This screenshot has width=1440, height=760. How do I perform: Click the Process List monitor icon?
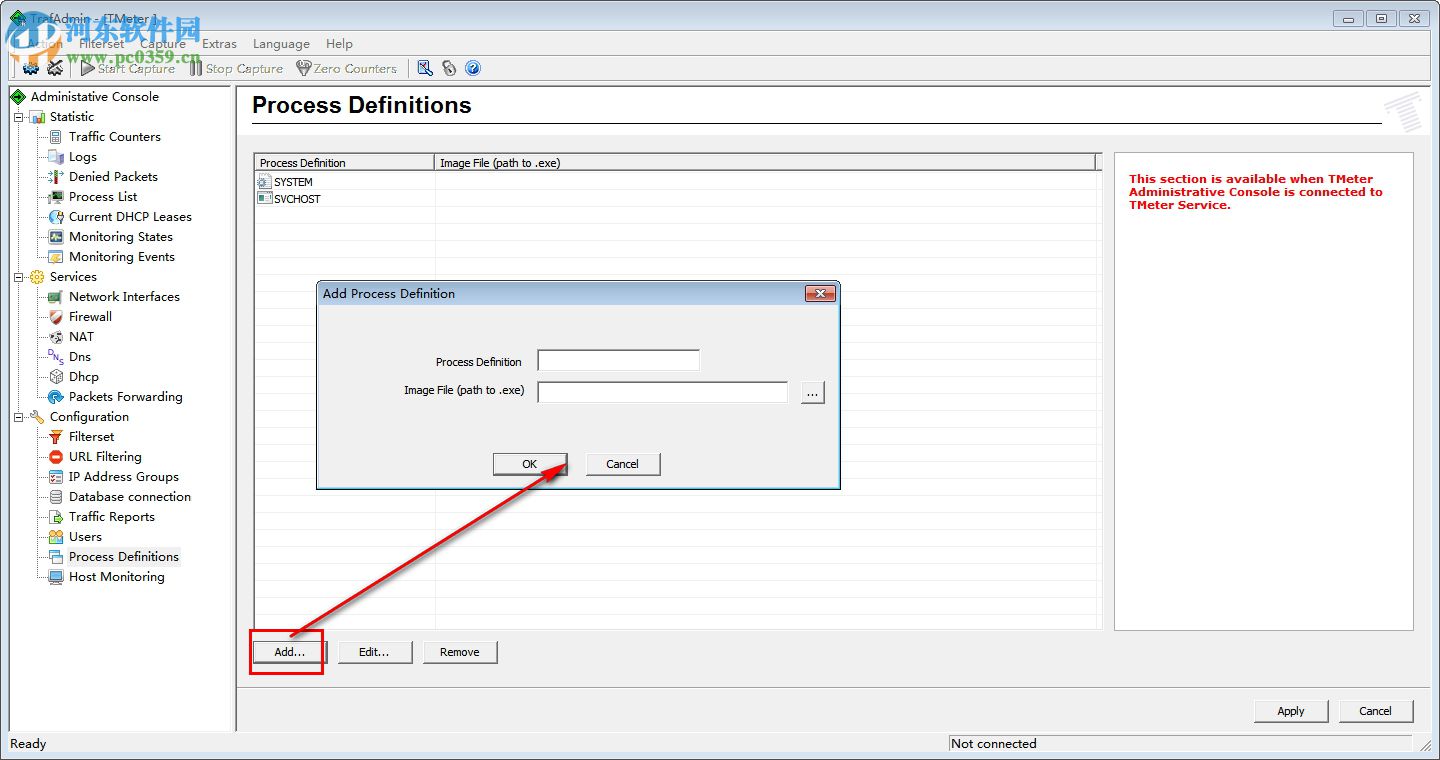[x=56, y=197]
